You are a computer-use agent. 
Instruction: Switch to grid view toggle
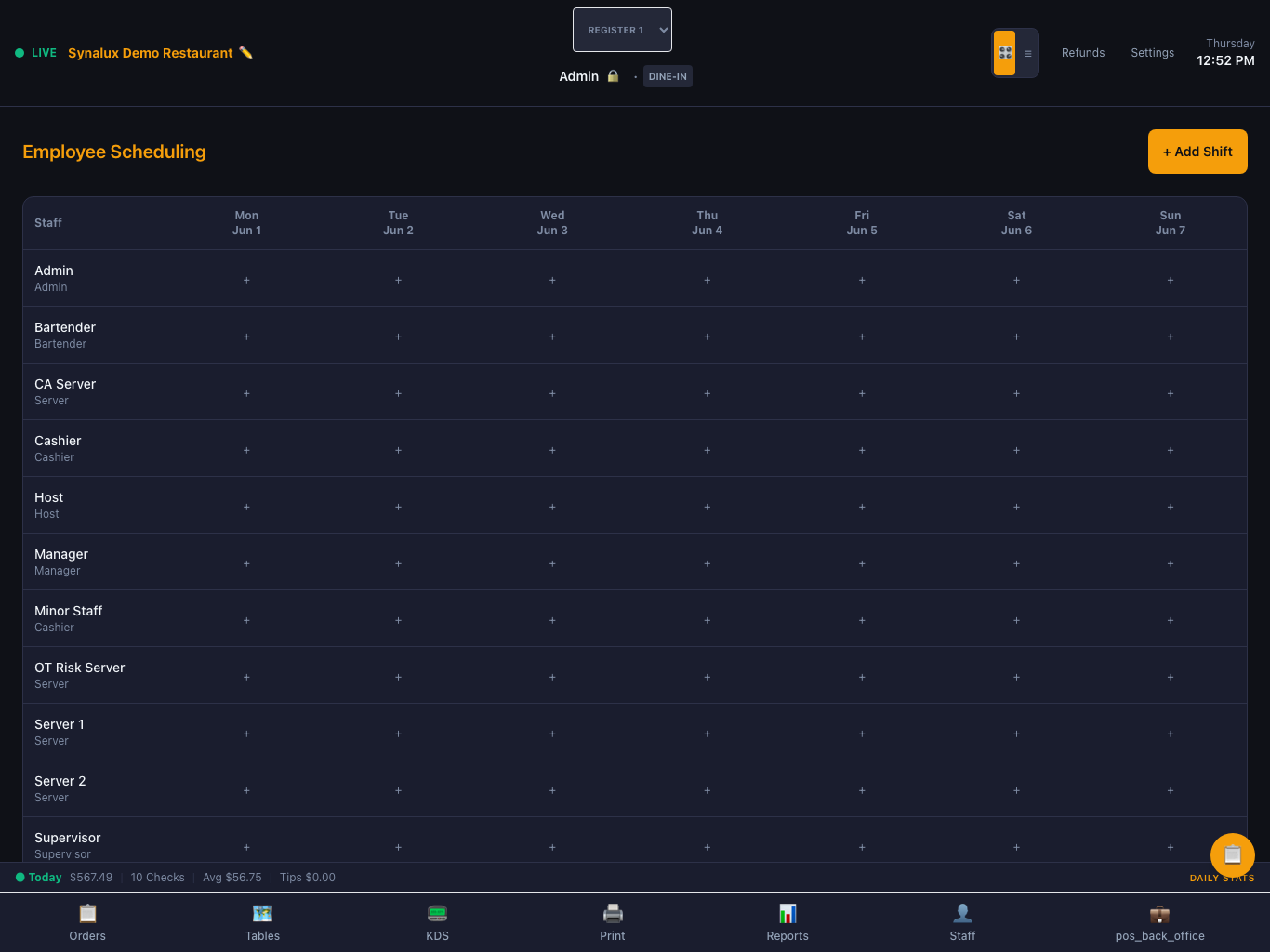(x=1005, y=53)
